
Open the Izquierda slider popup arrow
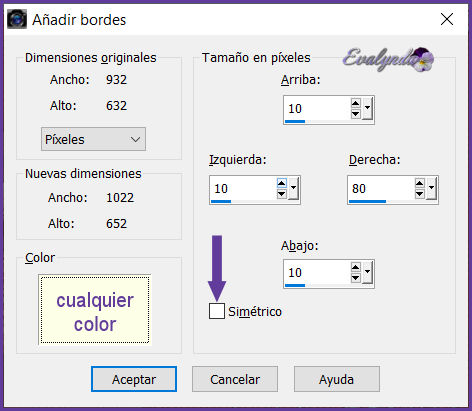point(293,188)
